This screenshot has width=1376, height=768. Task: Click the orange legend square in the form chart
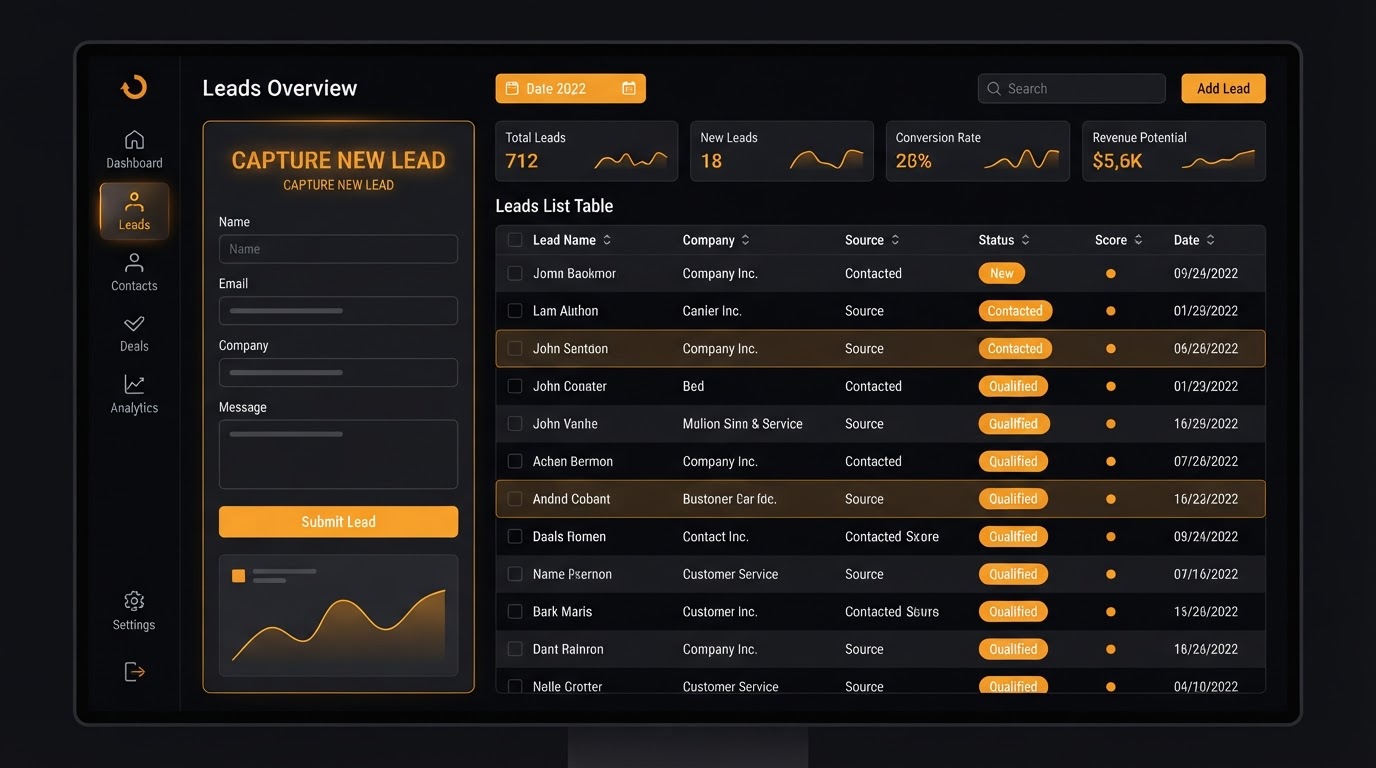[238, 576]
